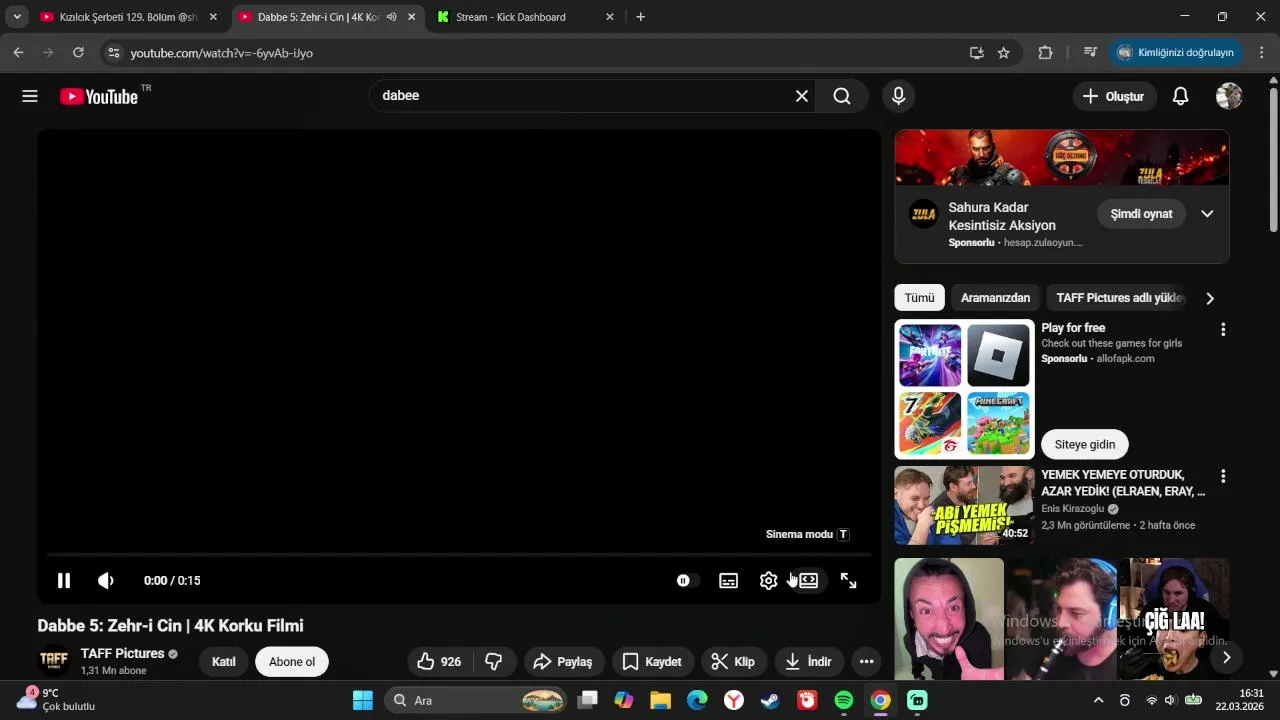The image size is (1280, 720).
Task: Show more filter chips with arrow
Action: tap(1210, 298)
